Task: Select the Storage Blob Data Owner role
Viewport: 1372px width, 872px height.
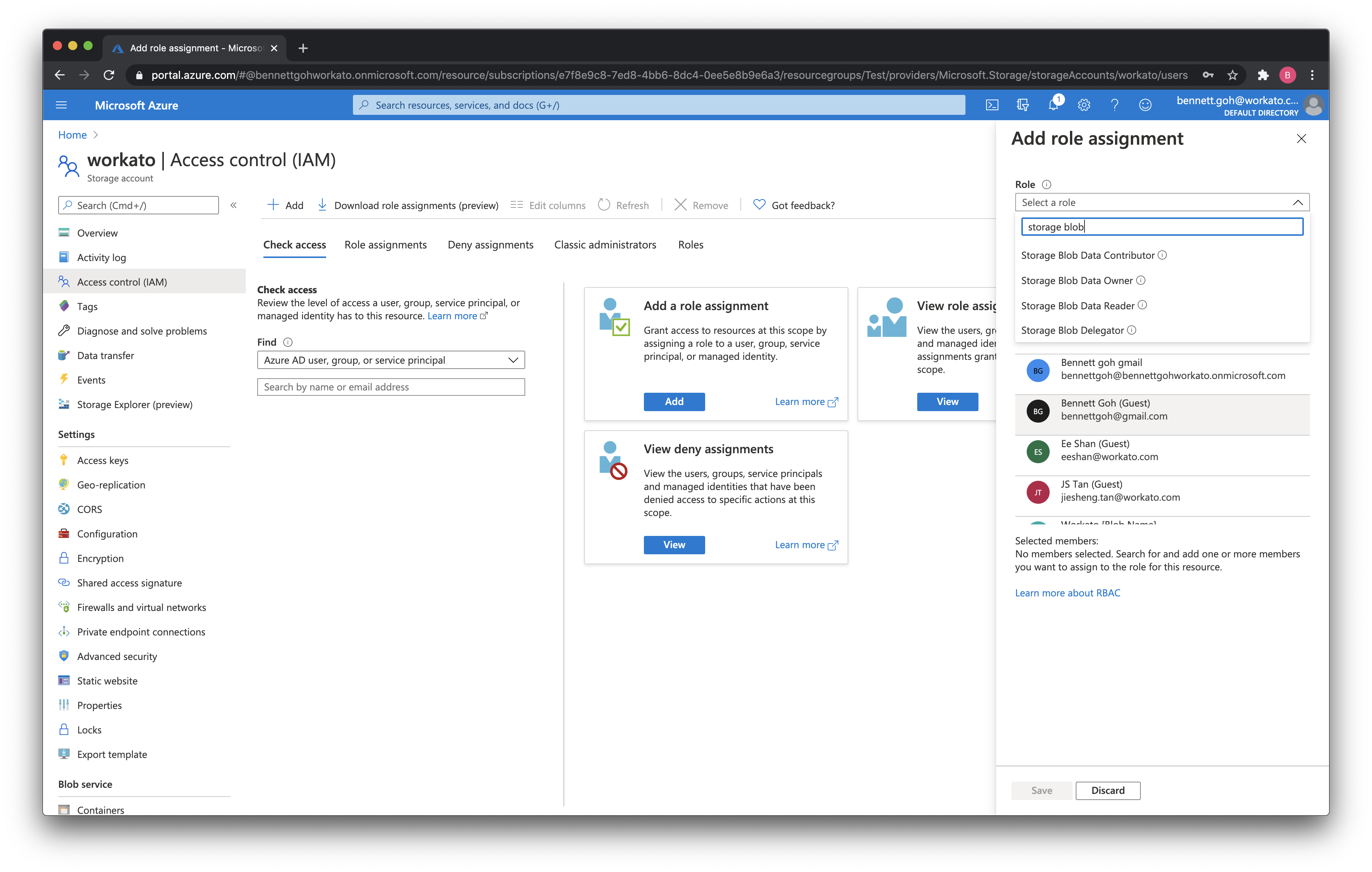Action: click(1076, 281)
